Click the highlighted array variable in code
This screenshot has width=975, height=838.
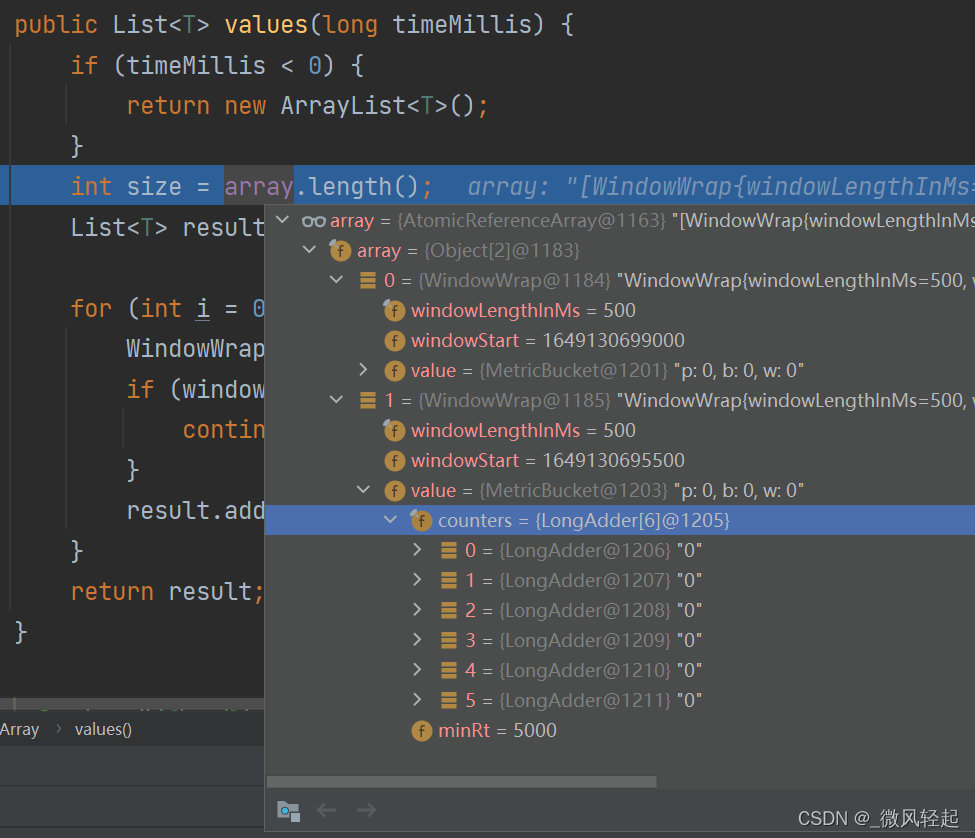259,186
